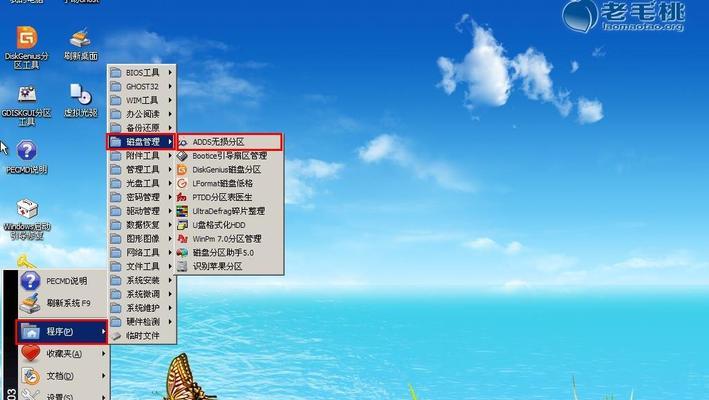Viewport: 709px width, 400px height.
Task: Expand 图形图像 submenu arrow
Action: click(x=170, y=239)
